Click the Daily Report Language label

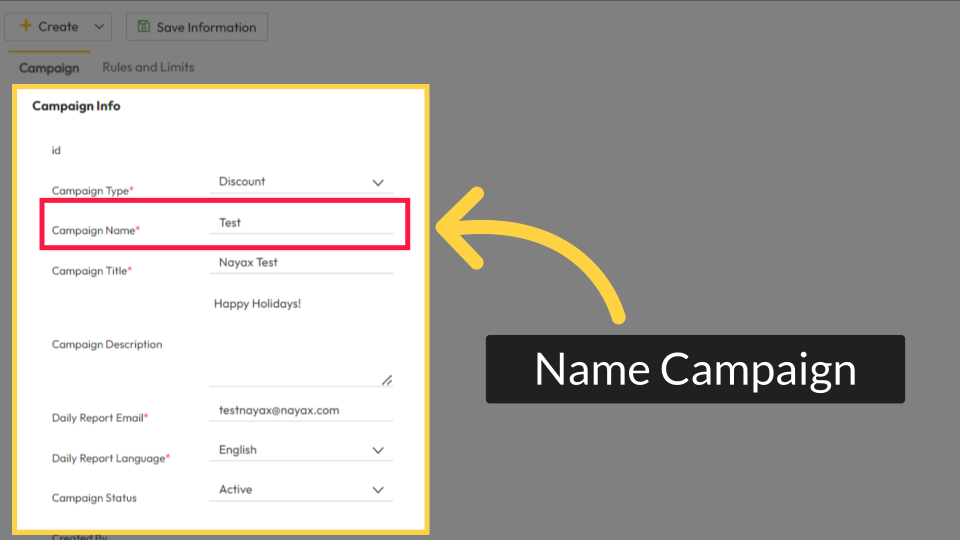click(111, 458)
